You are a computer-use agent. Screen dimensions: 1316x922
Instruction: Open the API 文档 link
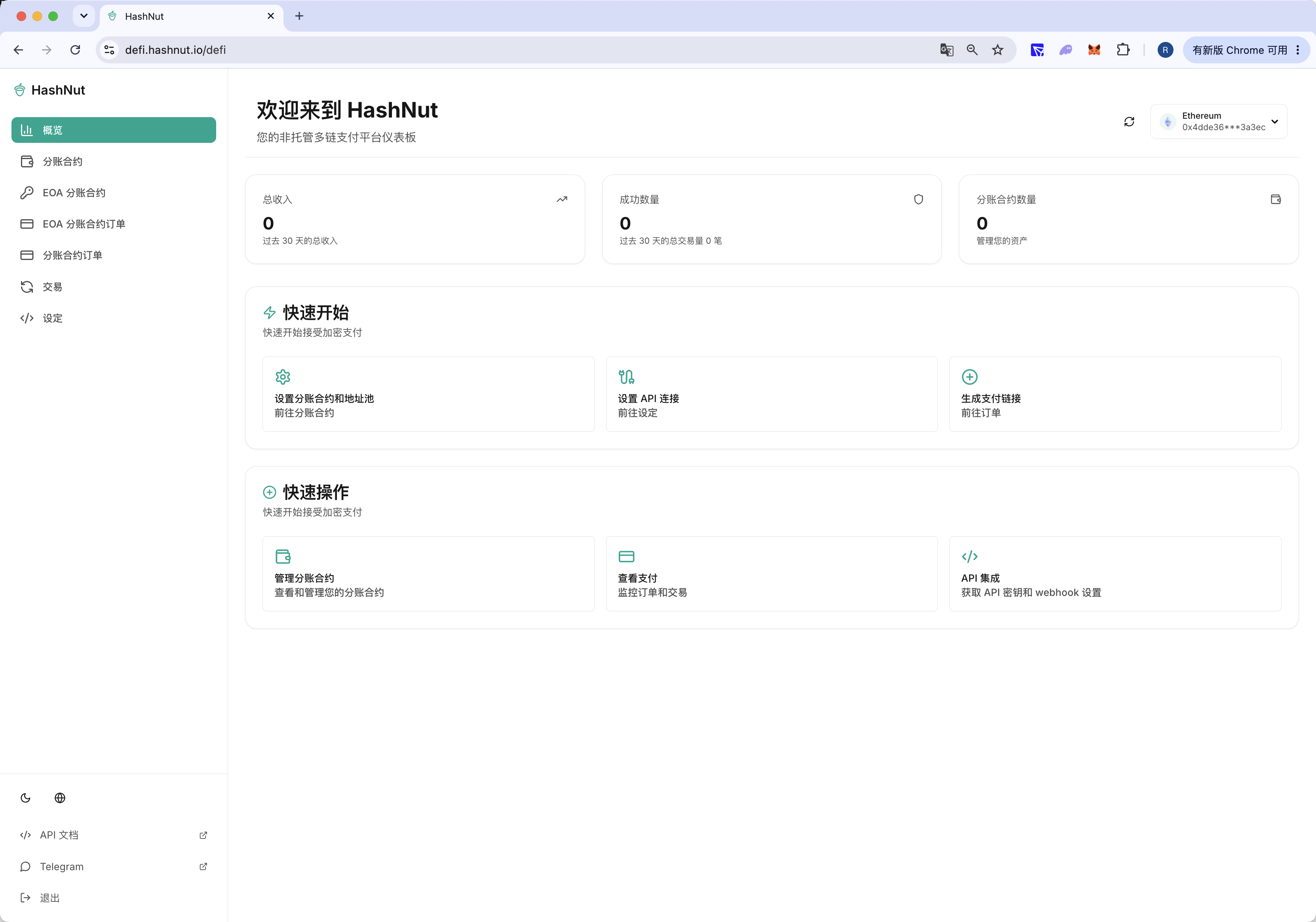114,835
